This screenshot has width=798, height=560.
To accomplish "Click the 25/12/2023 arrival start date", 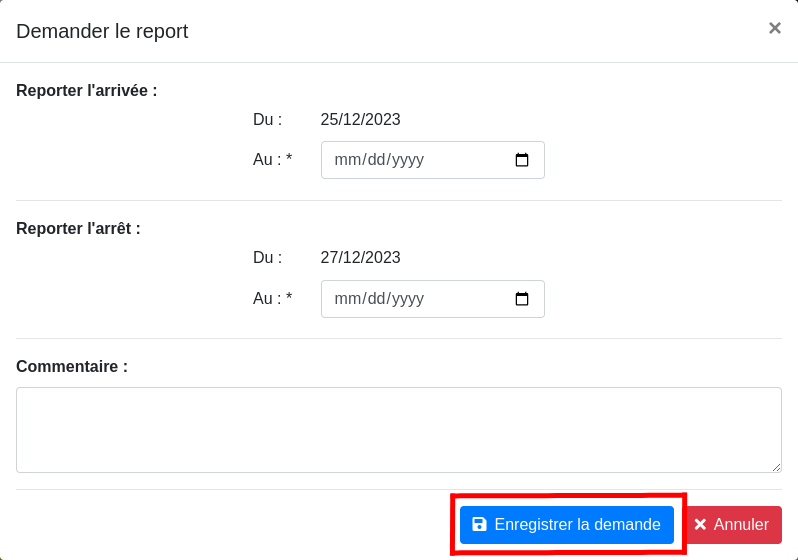I will (360, 120).
